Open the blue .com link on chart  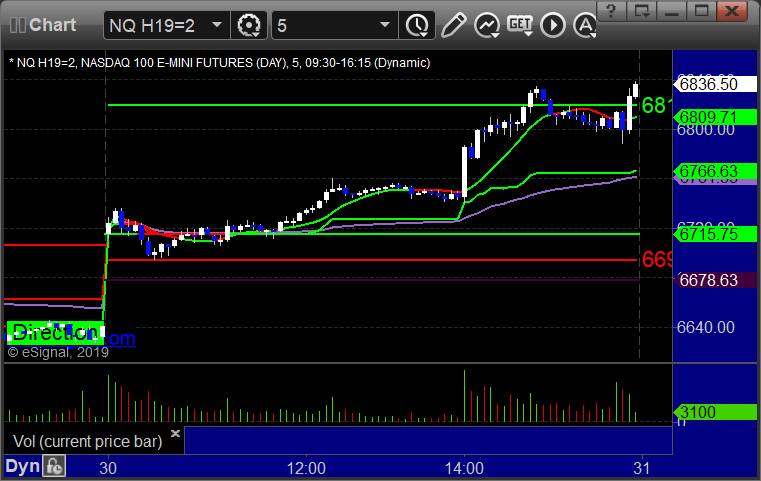[x=119, y=338]
